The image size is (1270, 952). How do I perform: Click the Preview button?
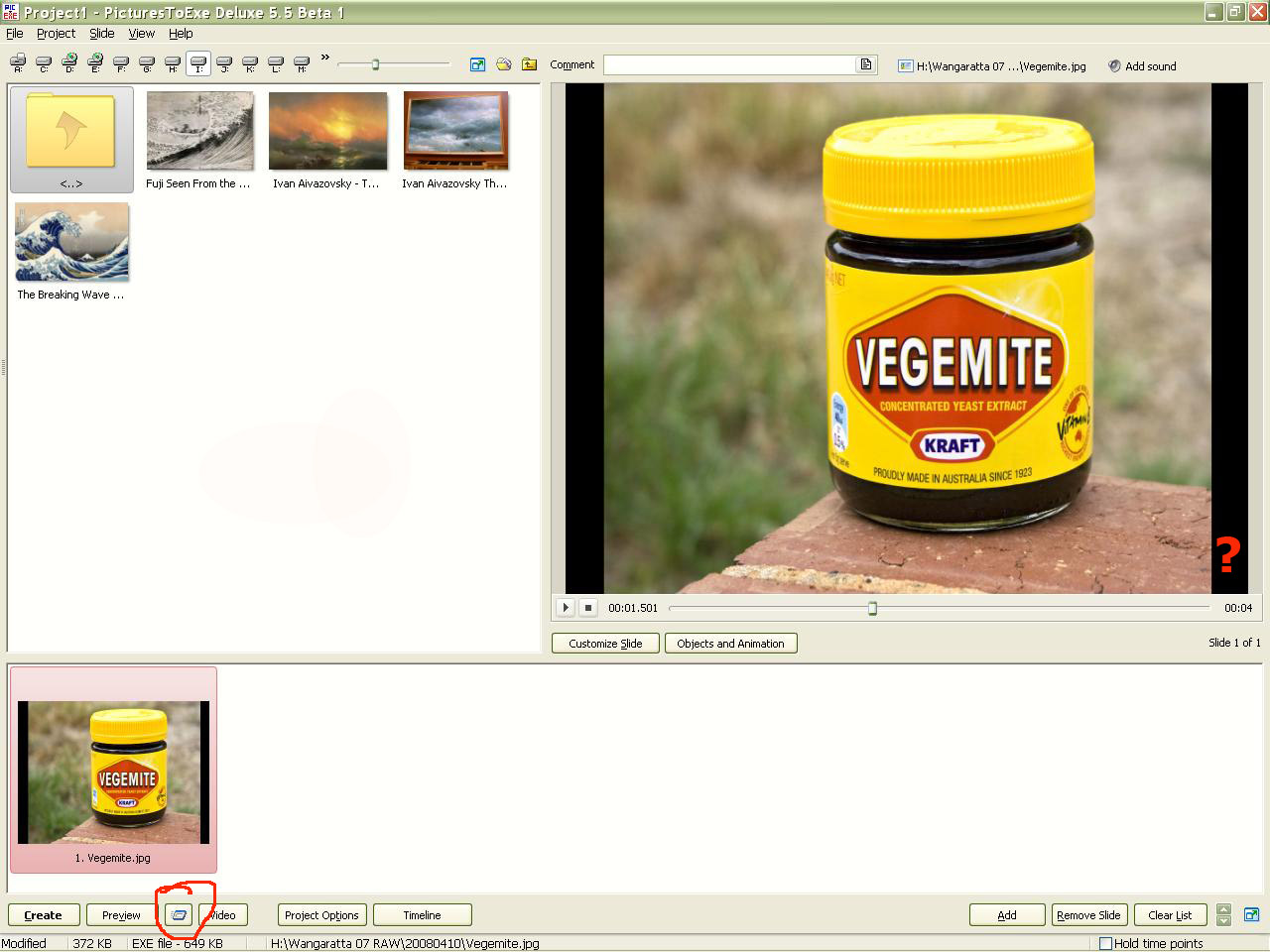pos(121,915)
